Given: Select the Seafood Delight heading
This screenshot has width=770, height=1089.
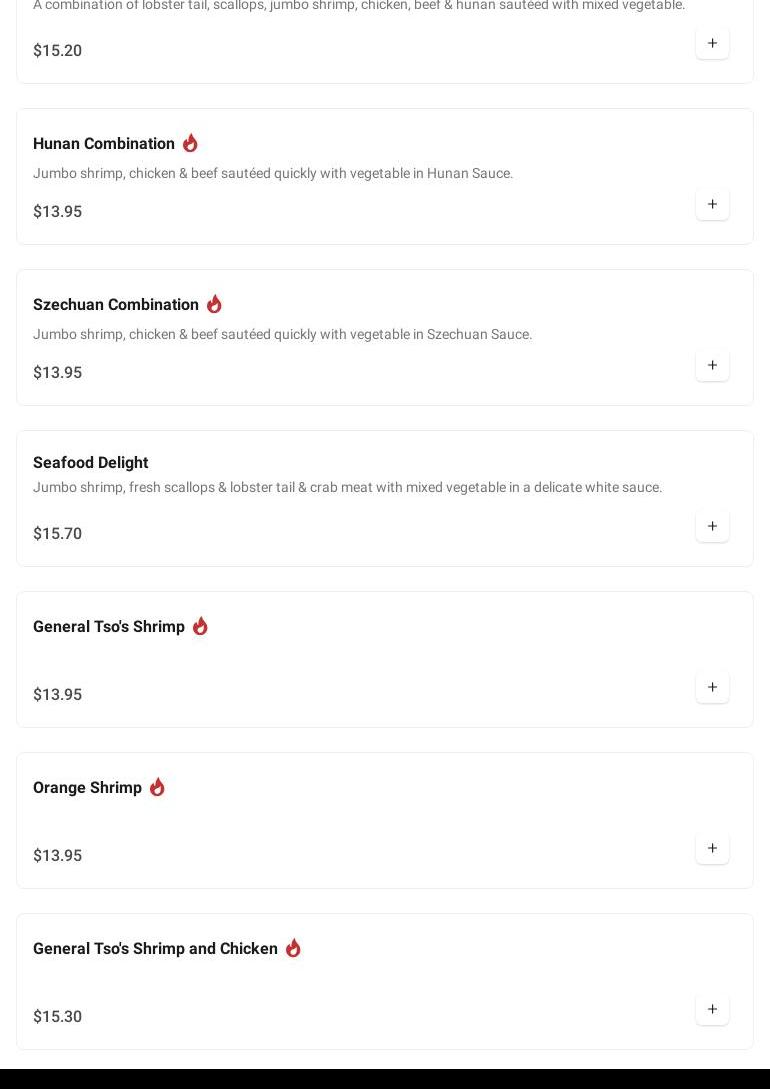Looking at the screenshot, I should 91,463.
